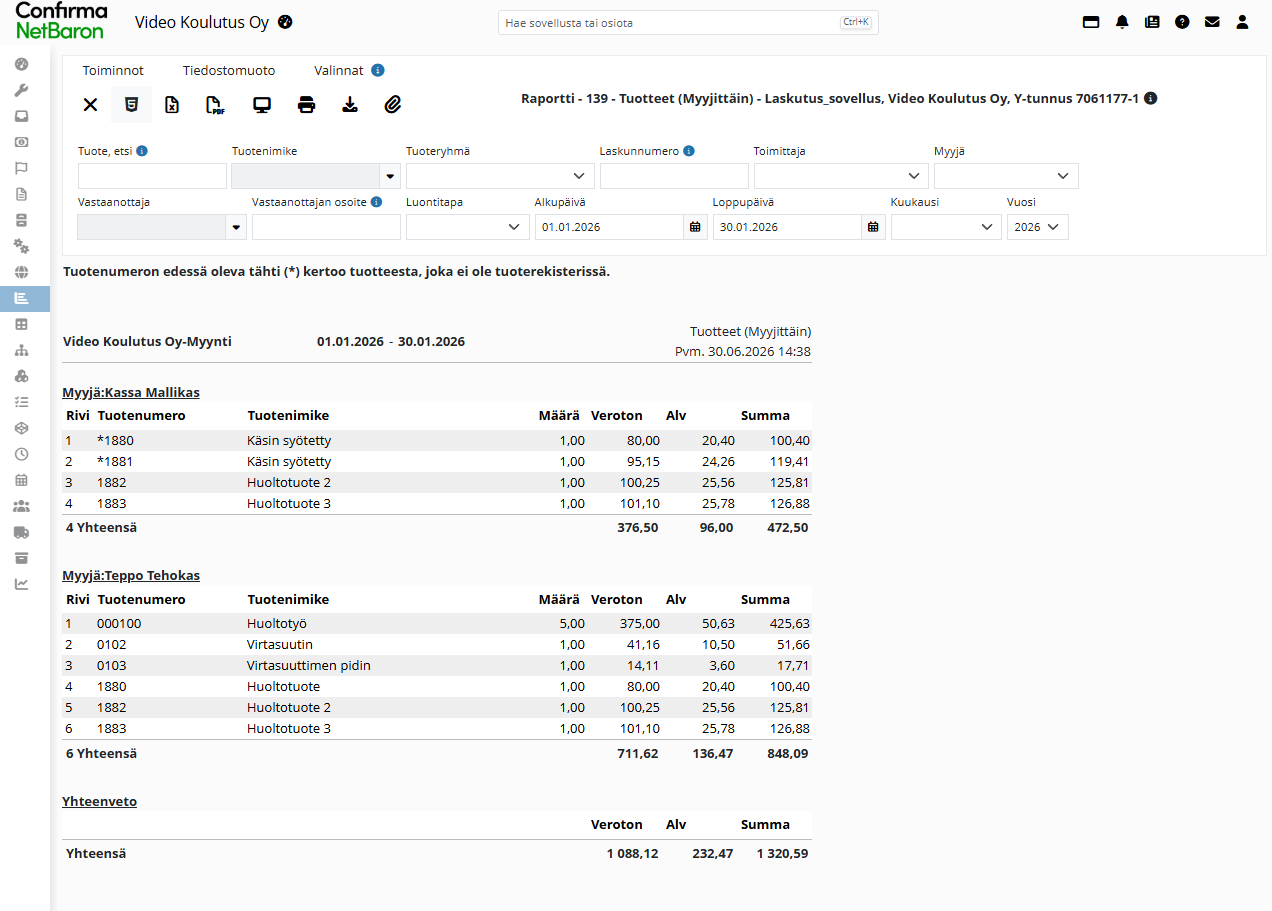Select the Excel file format icon

(172, 105)
